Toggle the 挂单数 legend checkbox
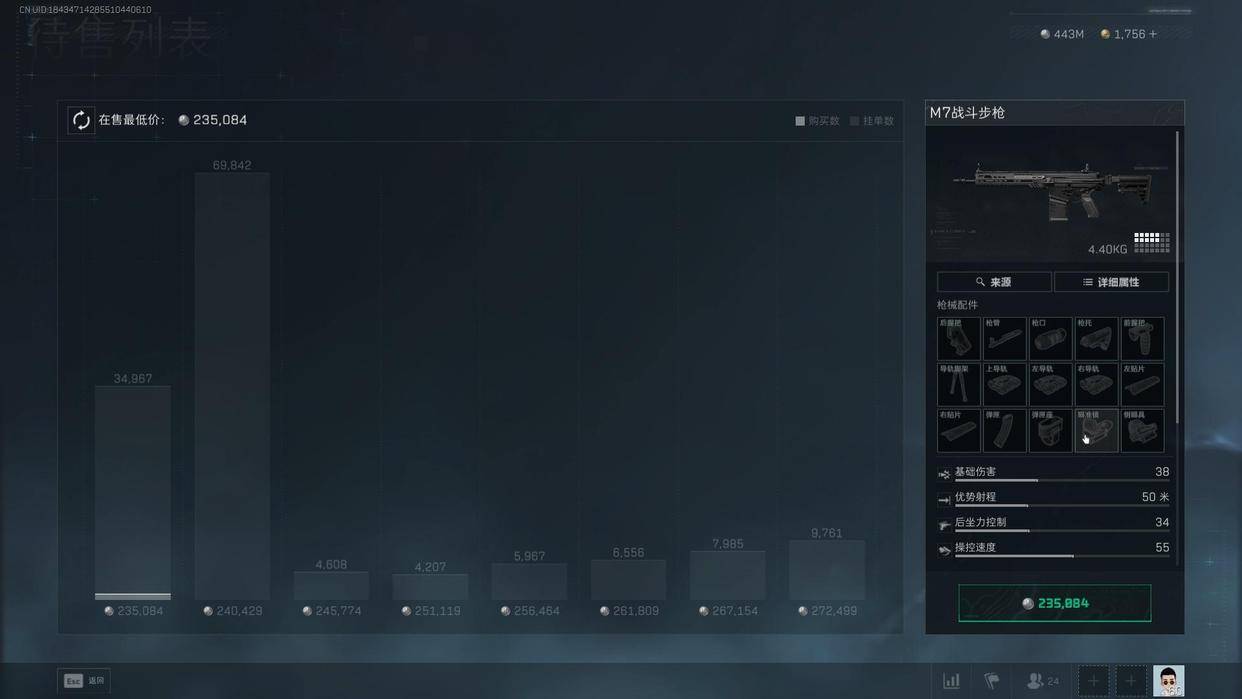The image size is (1242, 699). click(x=855, y=121)
